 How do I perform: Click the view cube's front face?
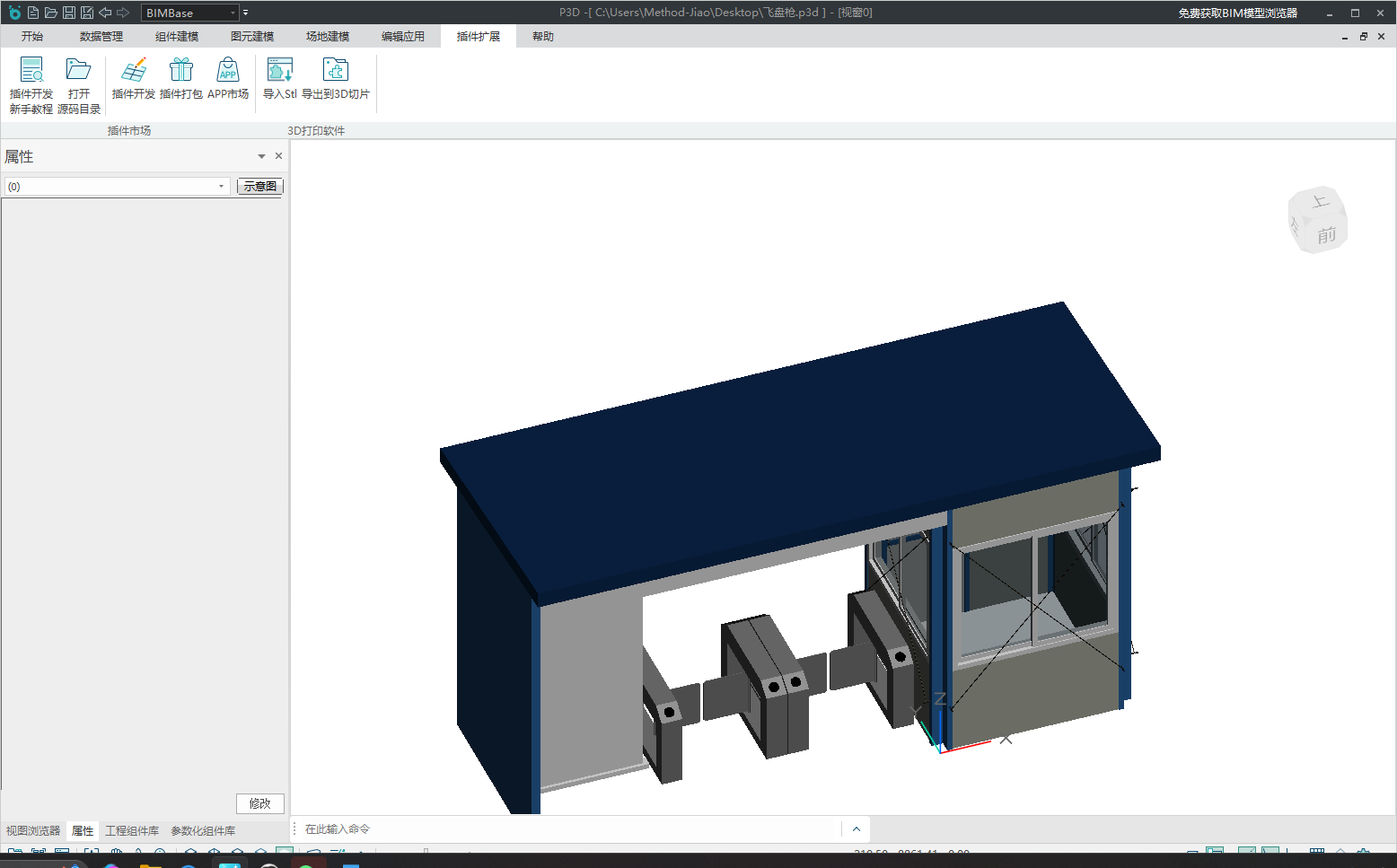[1326, 235]
